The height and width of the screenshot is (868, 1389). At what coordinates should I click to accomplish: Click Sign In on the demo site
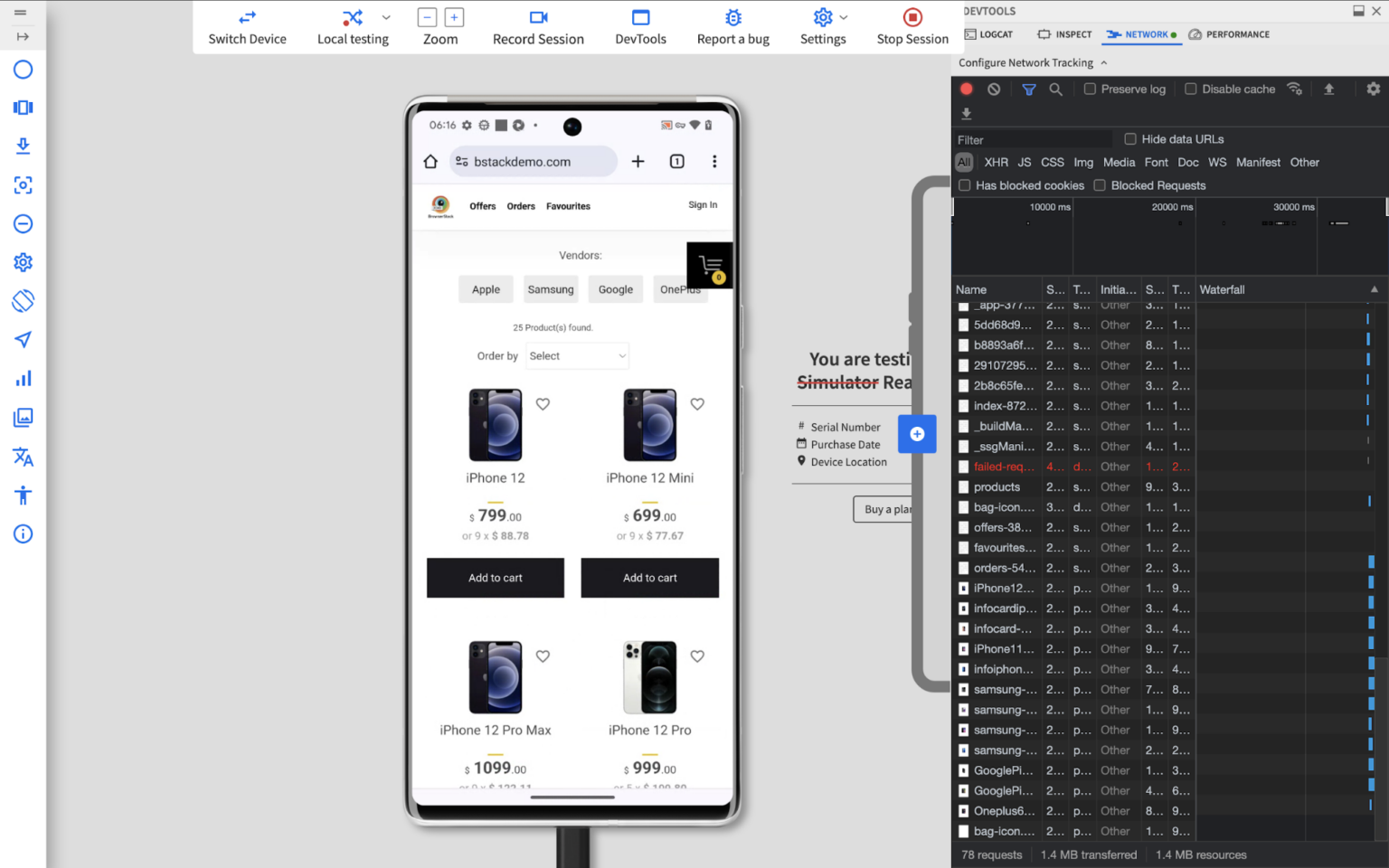[x=703, y=205]
